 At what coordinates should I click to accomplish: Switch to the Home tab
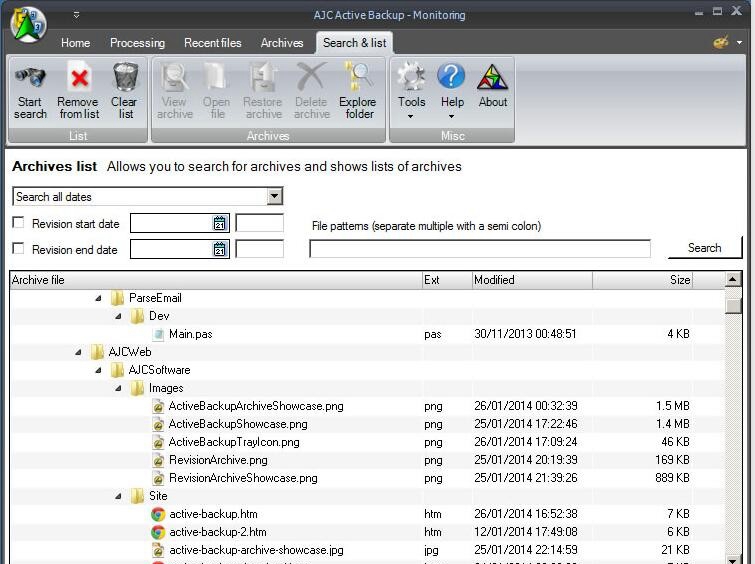[76, 43]
